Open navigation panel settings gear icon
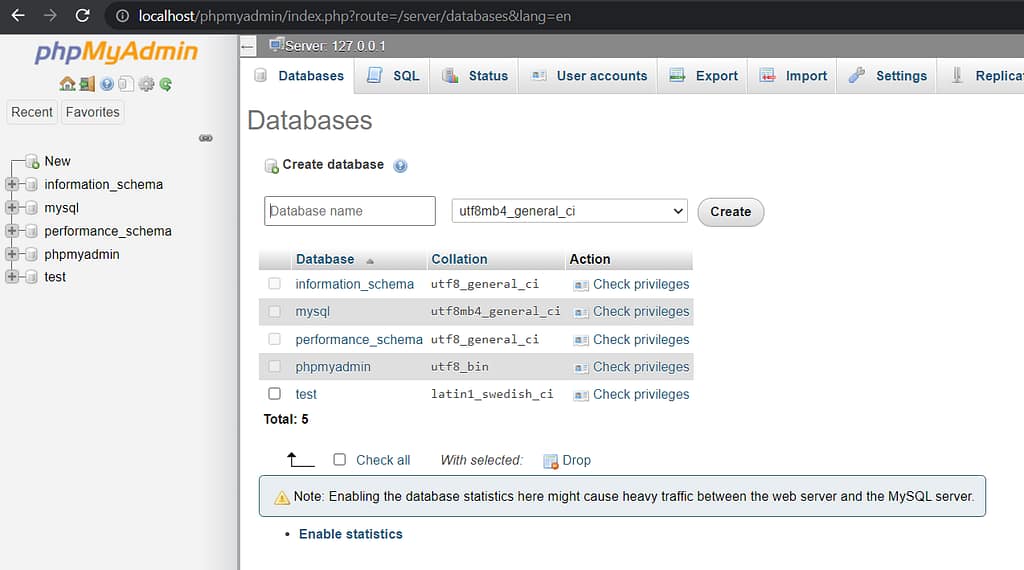Viewport: 1024px width, 570px height. pyautogui.click(x=146, y=84)
